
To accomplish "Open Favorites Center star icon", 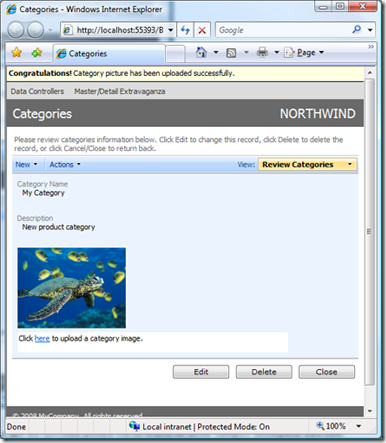I will tap(16, 52).
